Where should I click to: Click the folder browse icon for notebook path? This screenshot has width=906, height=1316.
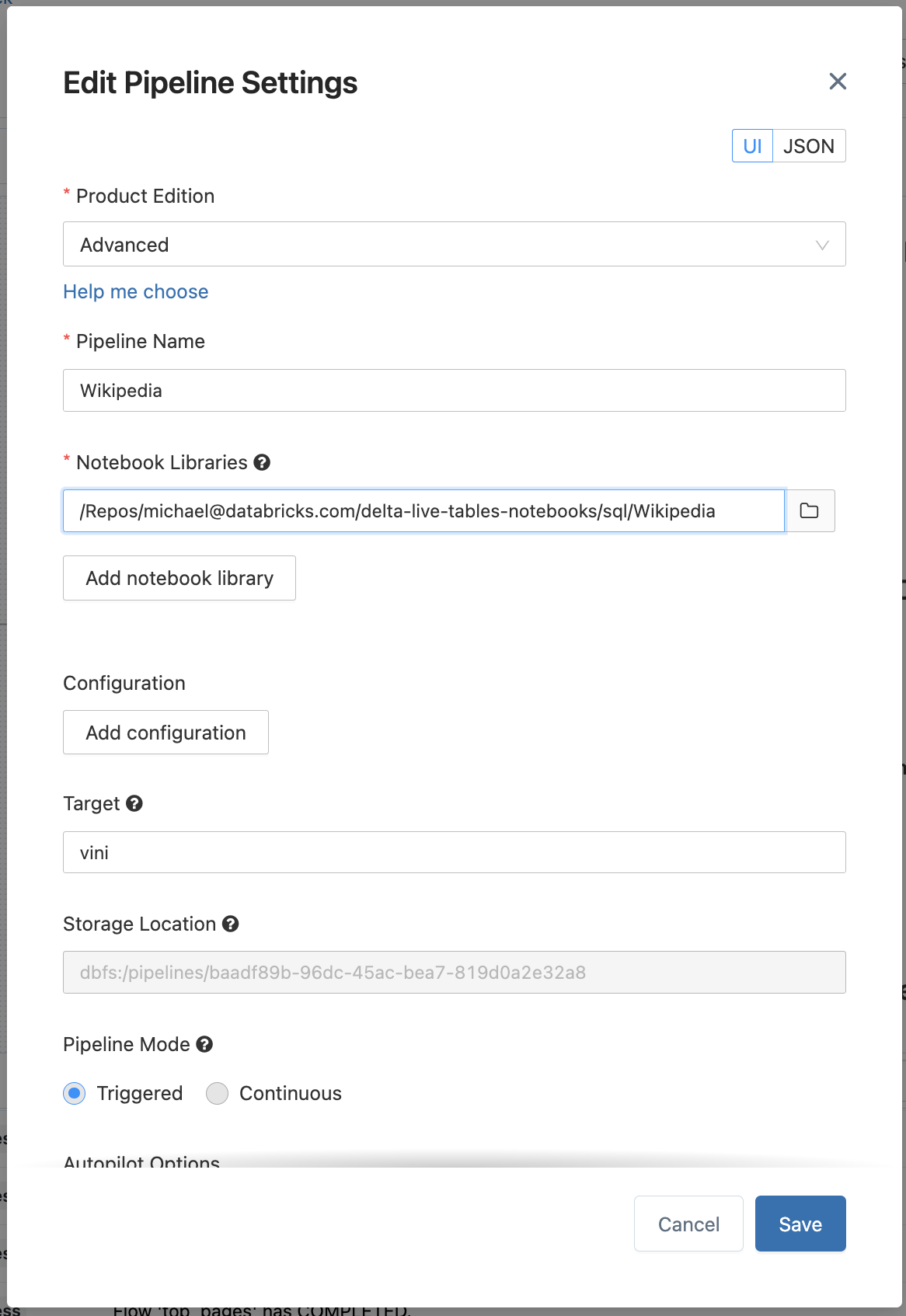tap(810, 510)
